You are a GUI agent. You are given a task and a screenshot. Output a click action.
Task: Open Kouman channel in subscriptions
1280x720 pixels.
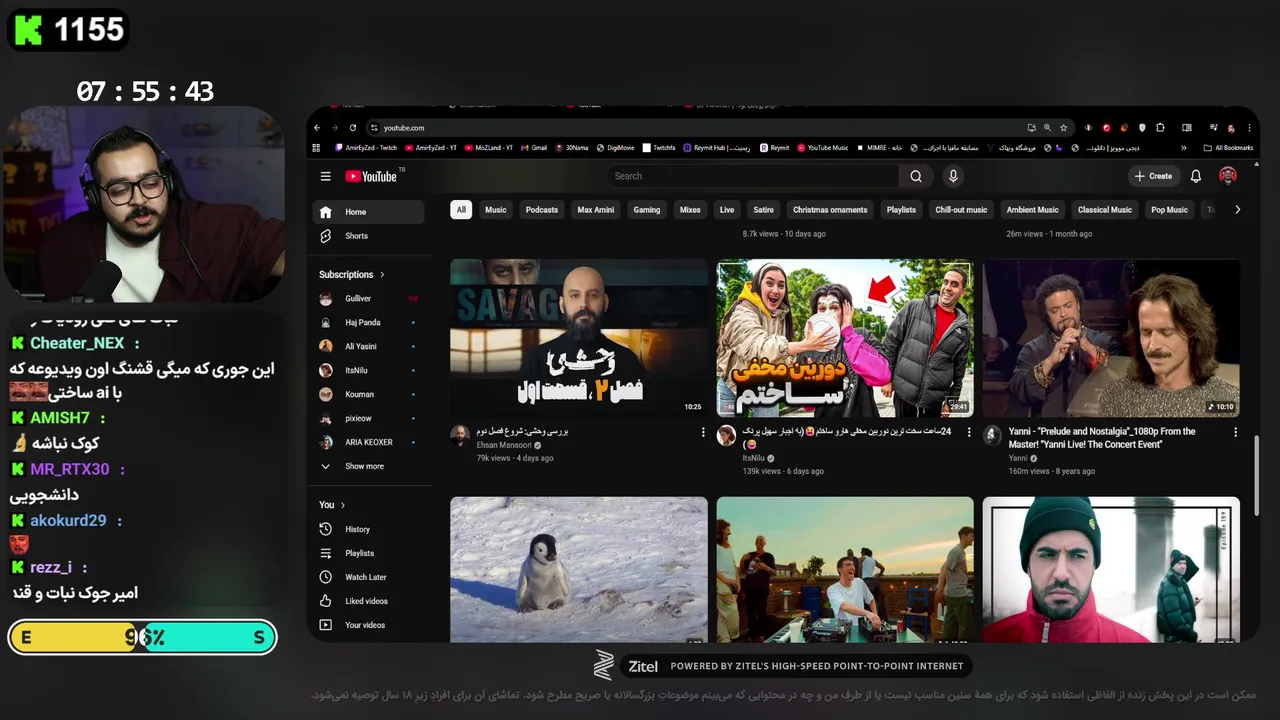pos(368,394)
